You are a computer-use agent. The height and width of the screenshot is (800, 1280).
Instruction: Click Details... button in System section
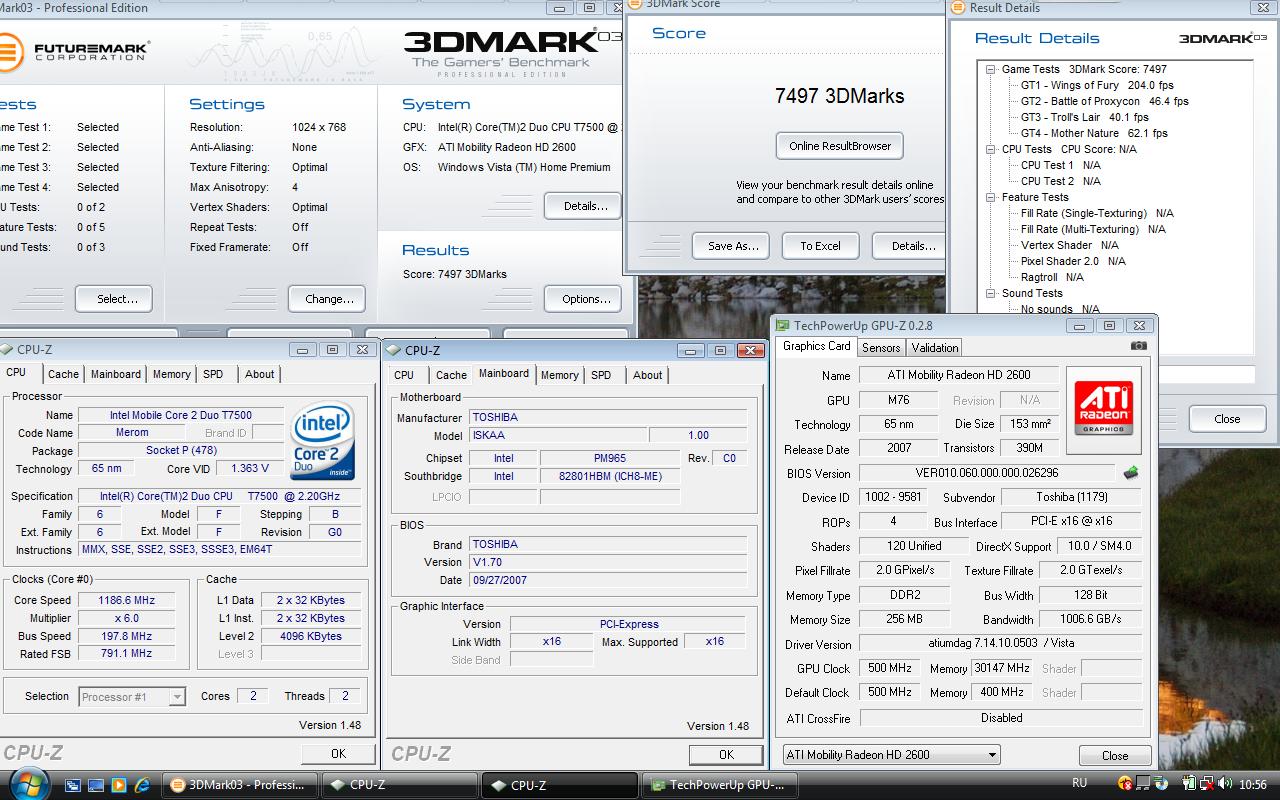tap(585, 206)
